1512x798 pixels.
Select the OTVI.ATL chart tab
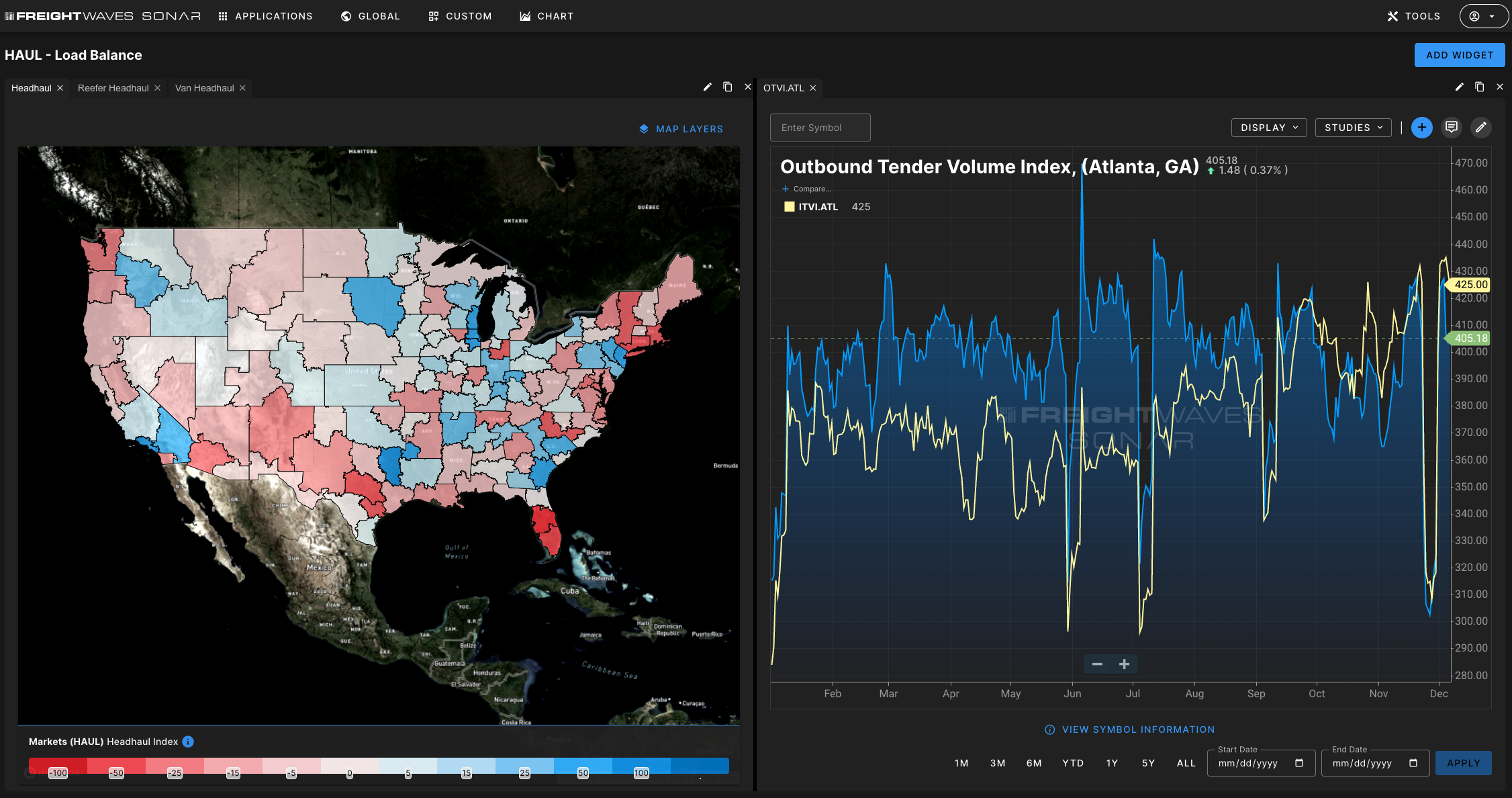coord(784,88)
